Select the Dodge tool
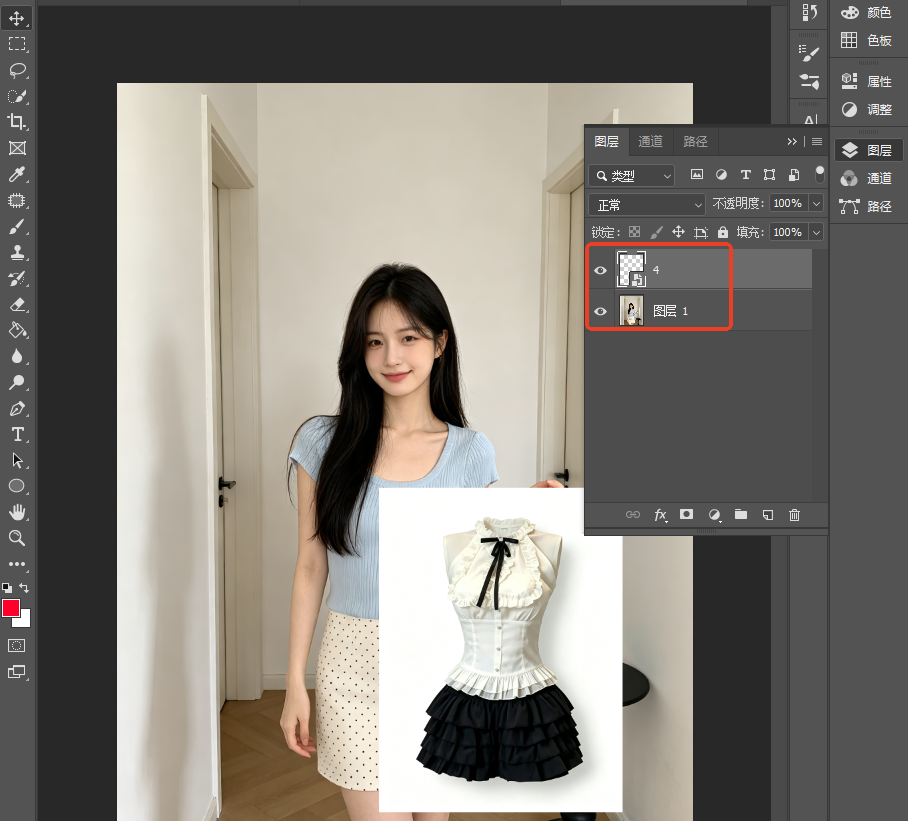Screen dimensions: 908x821 coord(17,382)
